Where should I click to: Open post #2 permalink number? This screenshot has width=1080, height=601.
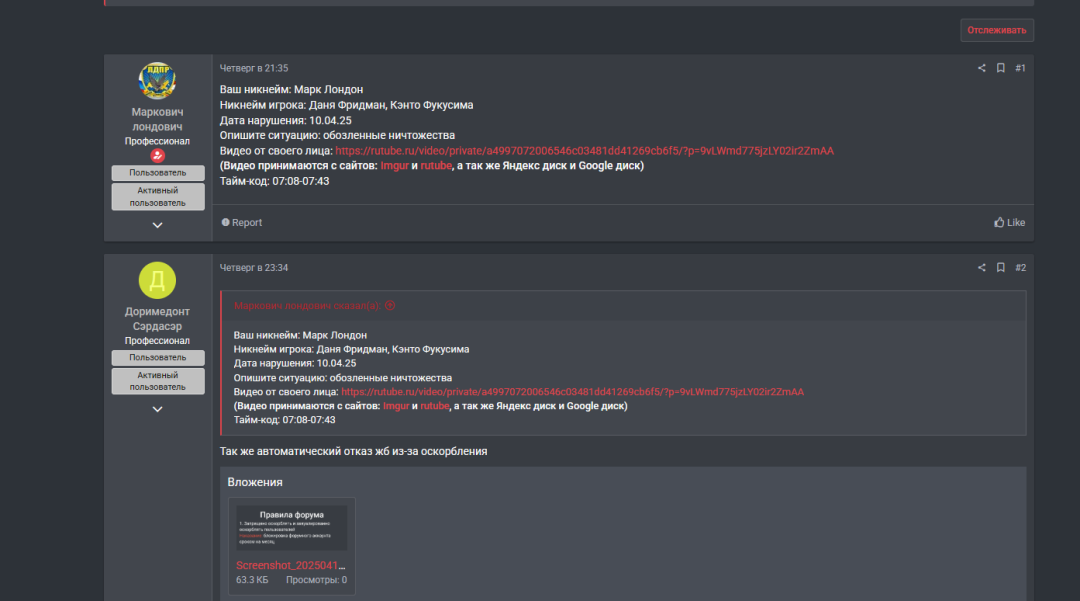click(1020, 268)
